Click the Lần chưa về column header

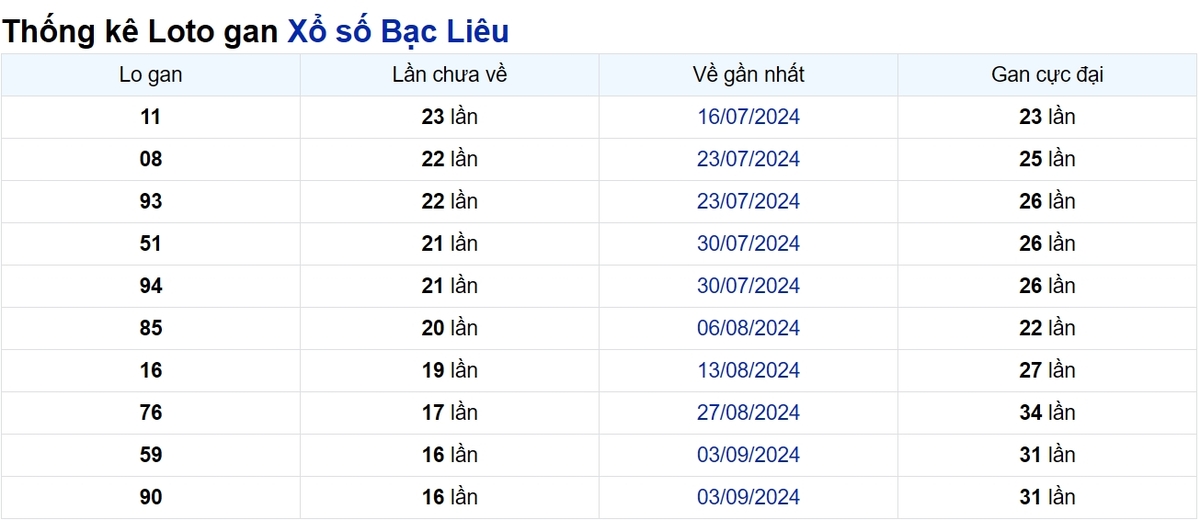tap(450, 75)
